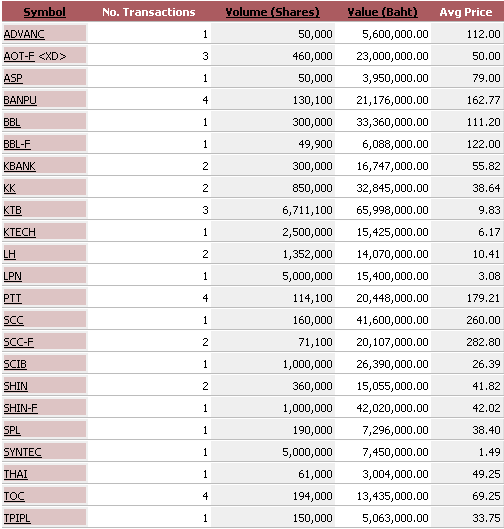Click the KBANK symbol link
Image resolution: width=504 pixels, height=529 pixels.
click(x=20, y=166)
